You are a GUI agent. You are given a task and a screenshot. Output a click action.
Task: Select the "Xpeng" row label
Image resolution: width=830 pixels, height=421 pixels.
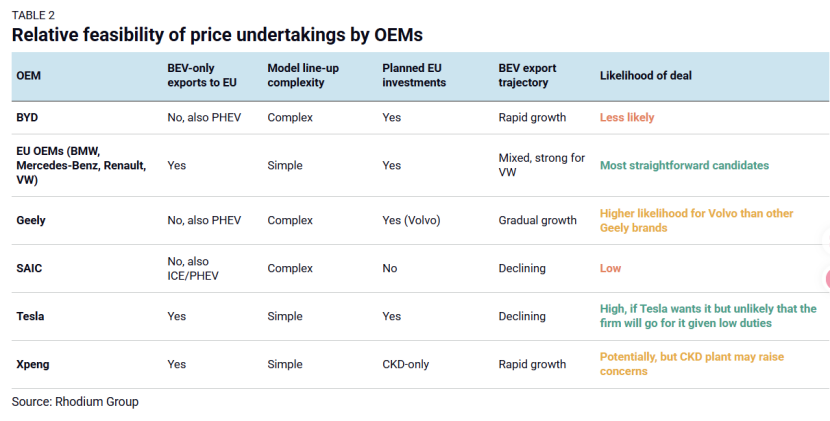33,364
